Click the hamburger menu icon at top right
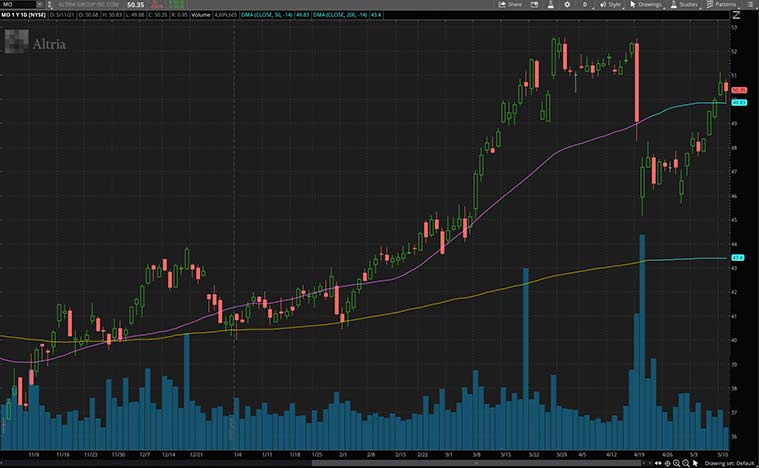Screen dimensions: 759x468 [750, 4]
